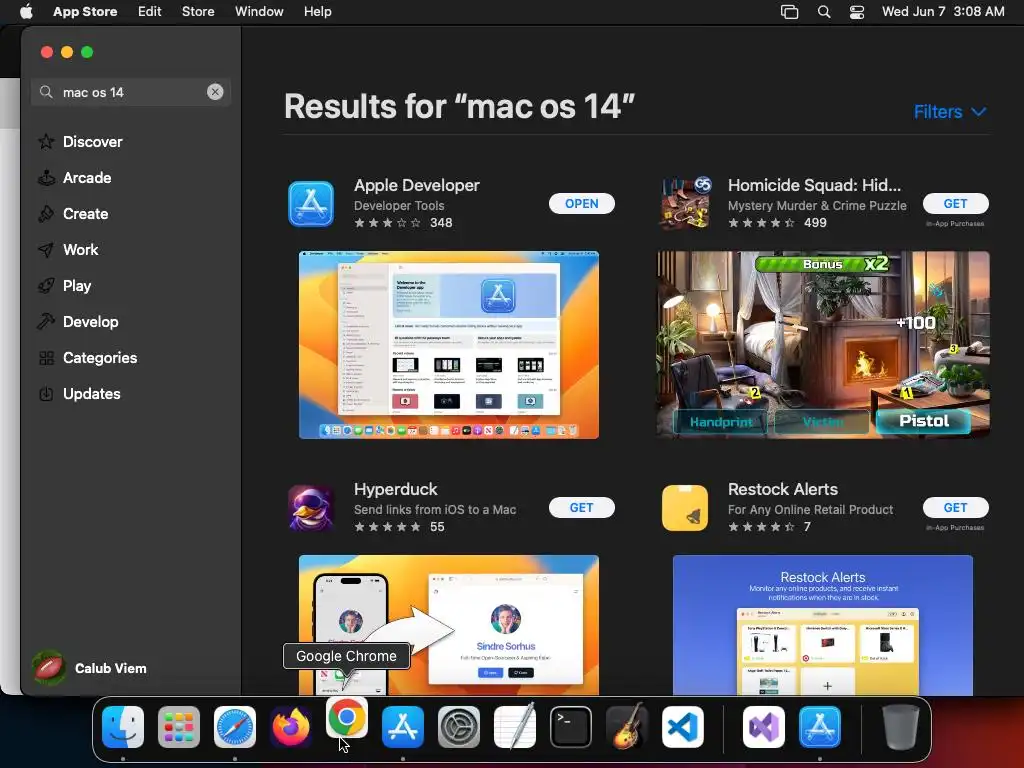Open the Apple Developer app
The image size is (1024, 768).
pyautogui.click(x=581, y=203)
